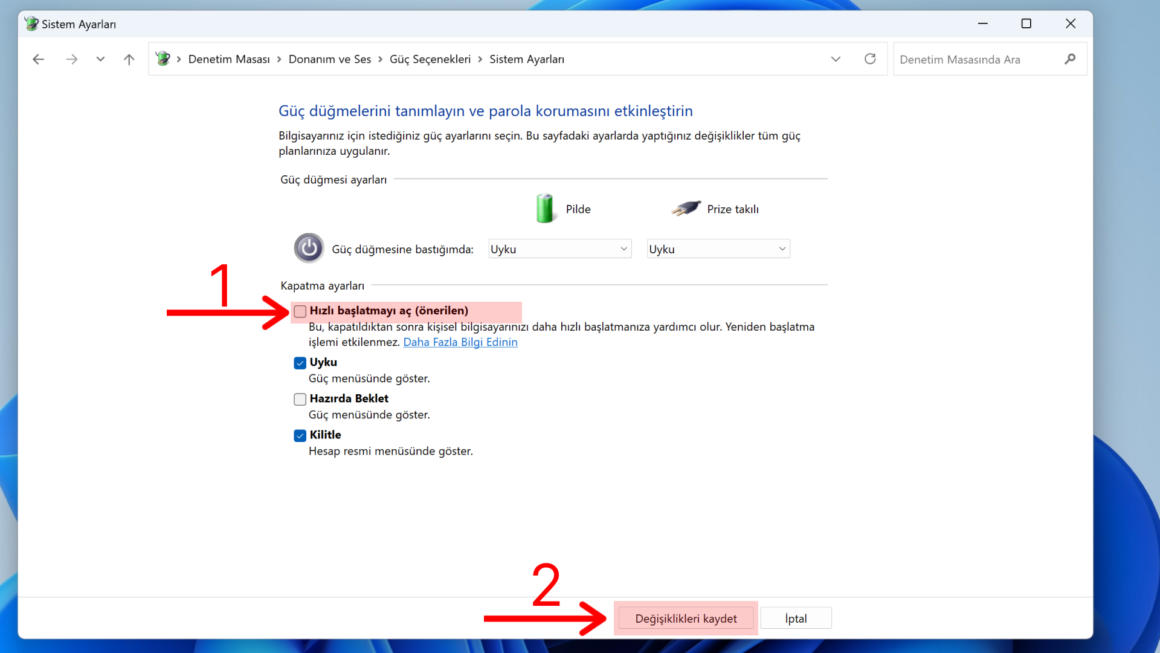Click the İptal button
This screenshot has width=1160, height=653.
[796, 618]
